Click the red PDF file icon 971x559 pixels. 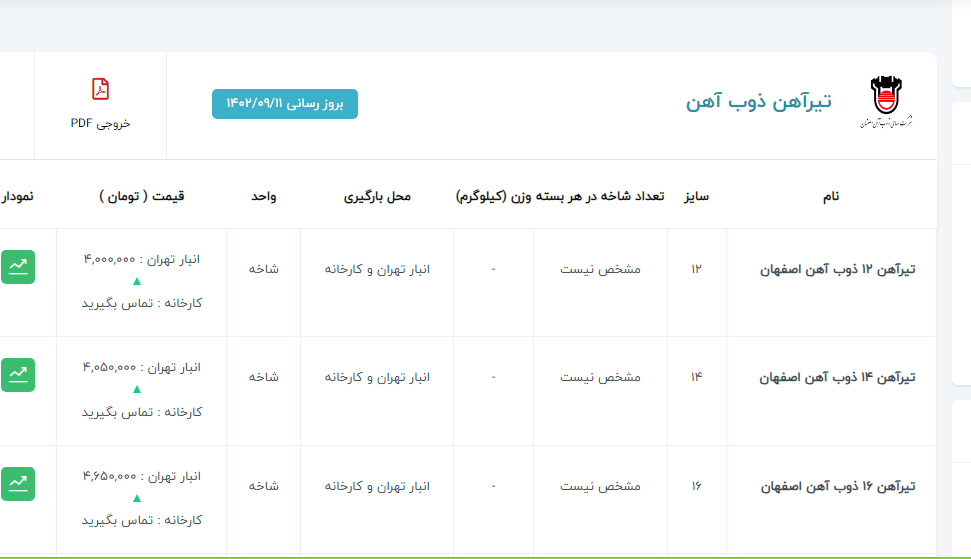[x=100, y=90]
